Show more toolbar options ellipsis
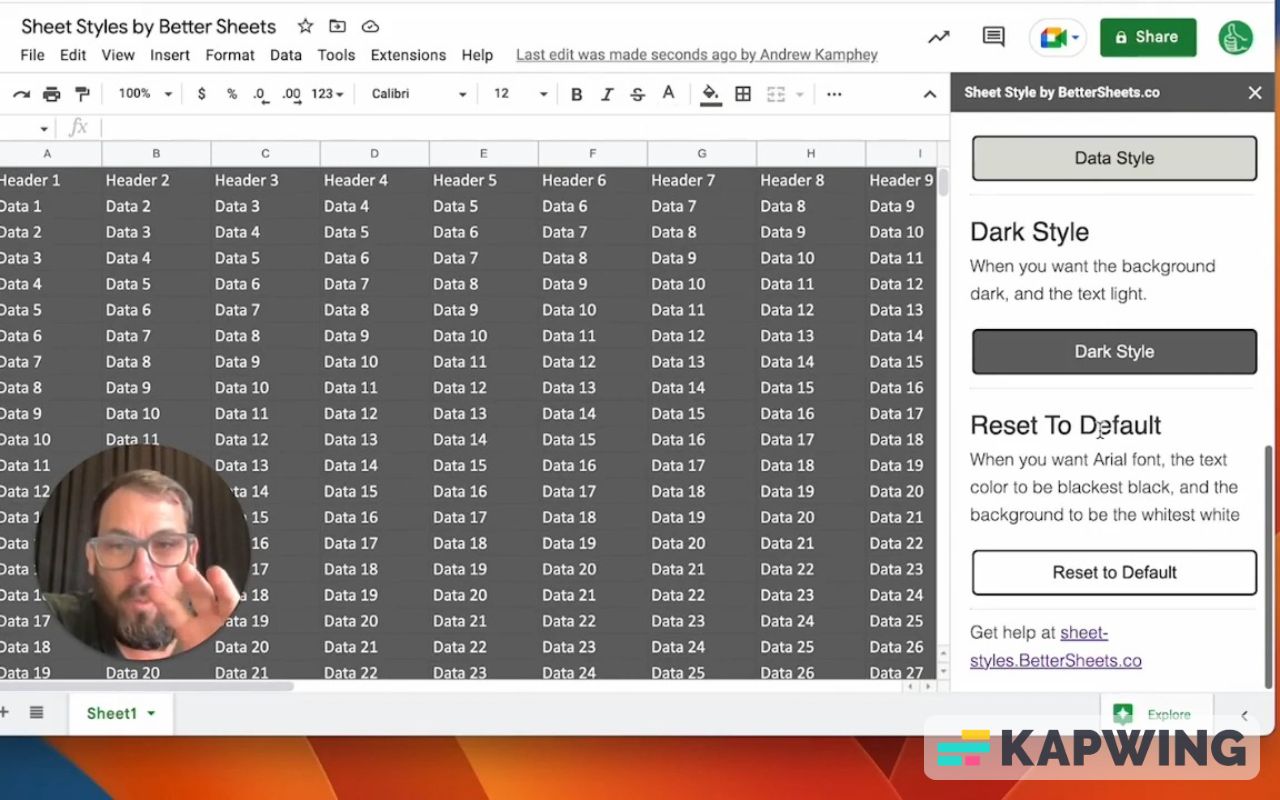Screen dimensions: 1280x800 pos(834,94)
